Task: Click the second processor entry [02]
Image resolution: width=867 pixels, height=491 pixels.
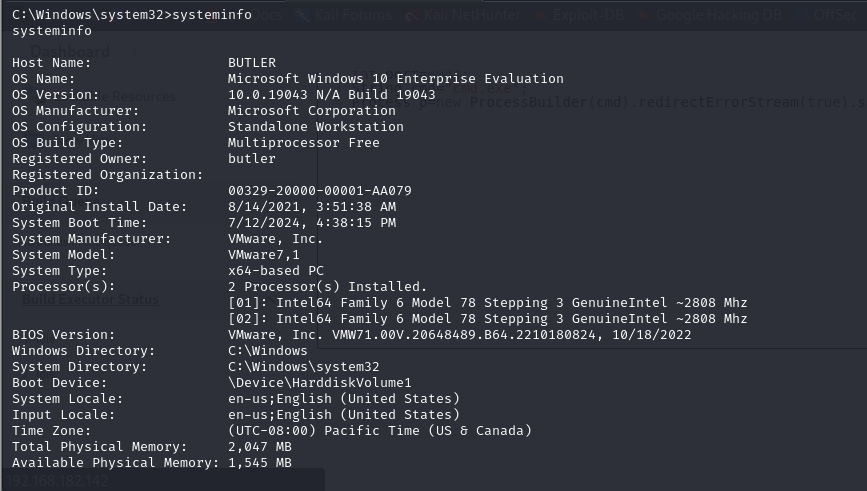Action: 487,319
